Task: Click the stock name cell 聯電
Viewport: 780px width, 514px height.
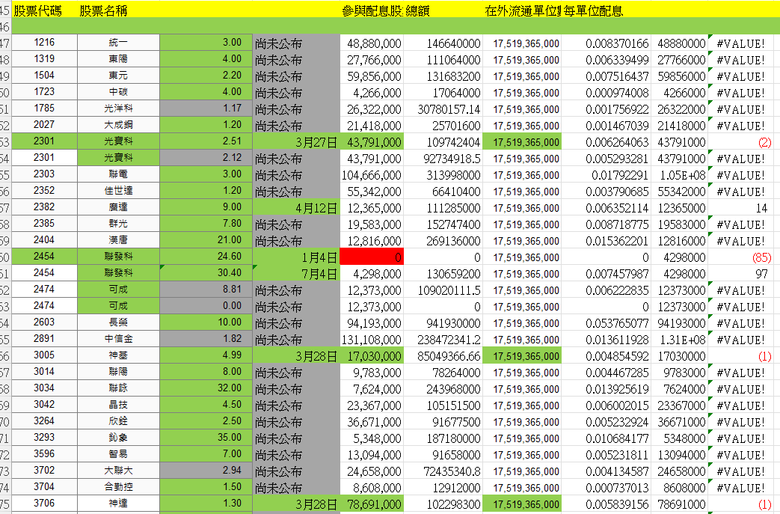Action: coord(118,174)
